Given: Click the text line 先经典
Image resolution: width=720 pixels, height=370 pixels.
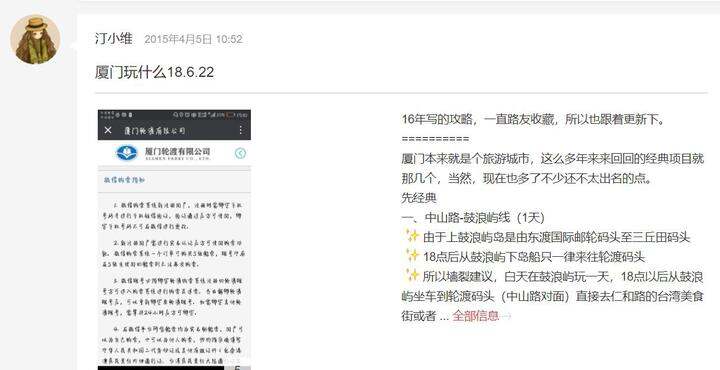Looking at the screenshot, I should (418, 198).
